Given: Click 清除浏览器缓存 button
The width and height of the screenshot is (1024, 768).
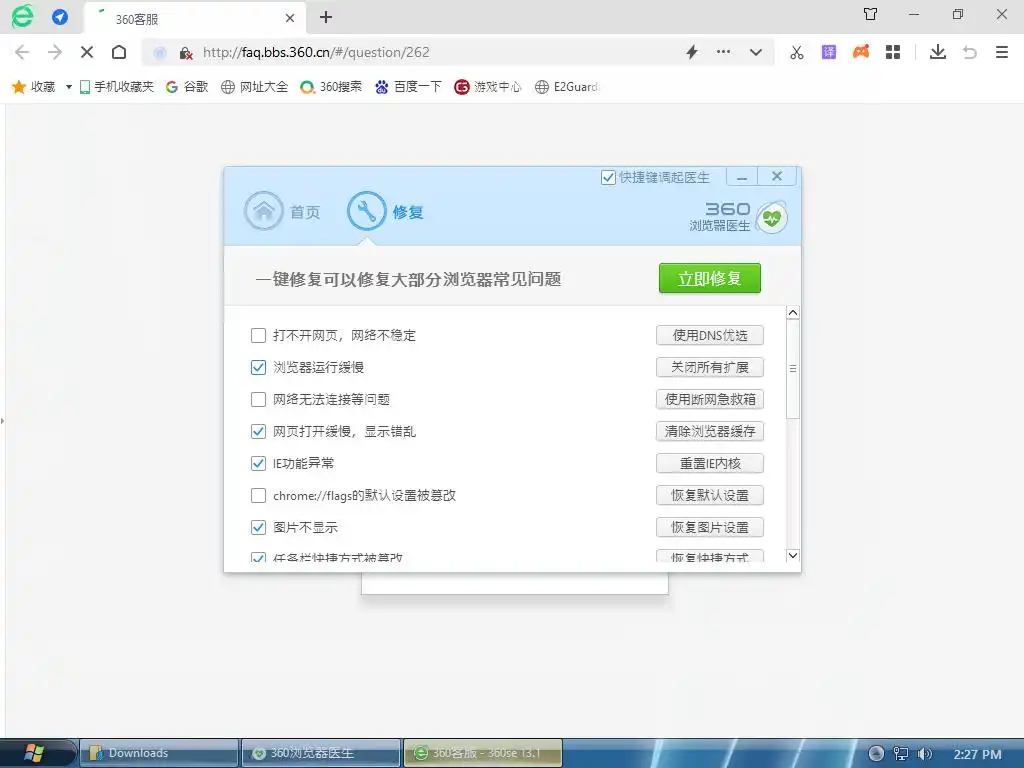Looking at the screenshot, I should tap(710, 432).
